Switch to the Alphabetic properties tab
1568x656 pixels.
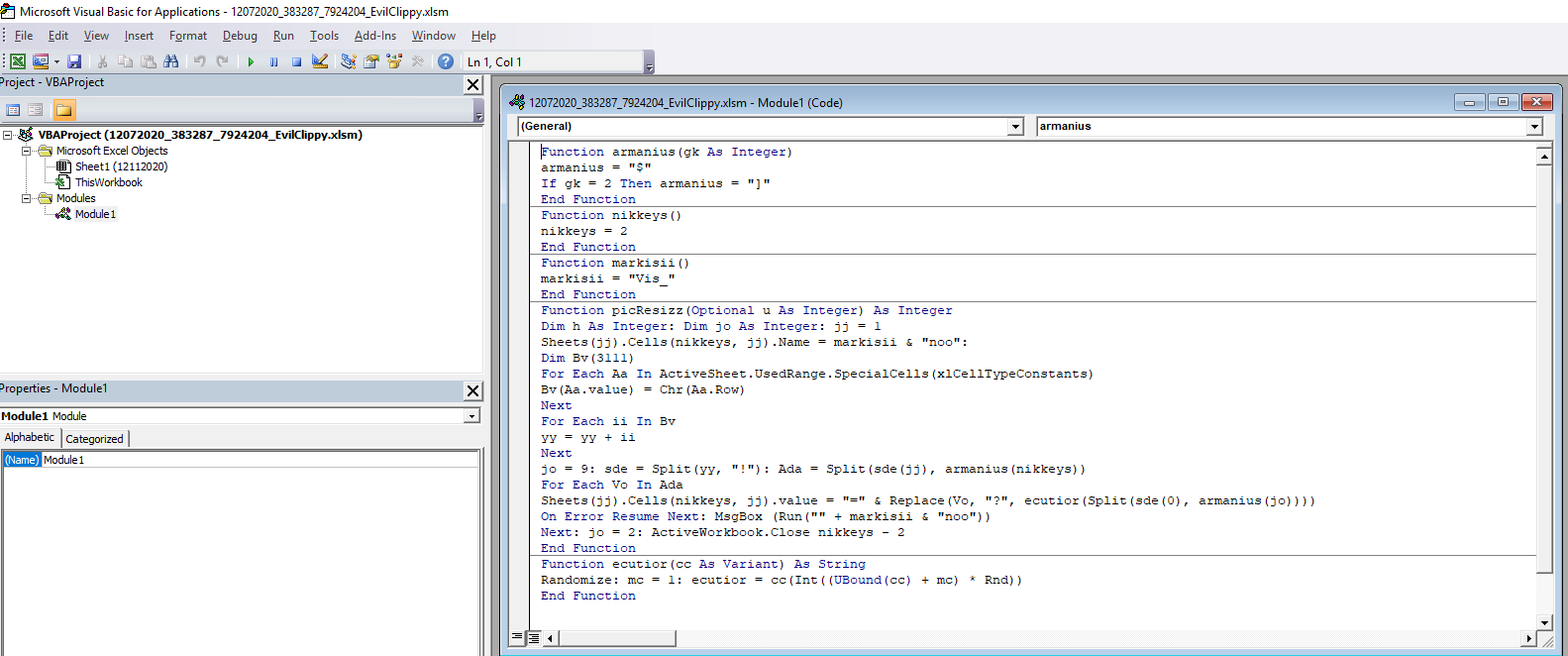pyautogui.click(x=30, y=437)
